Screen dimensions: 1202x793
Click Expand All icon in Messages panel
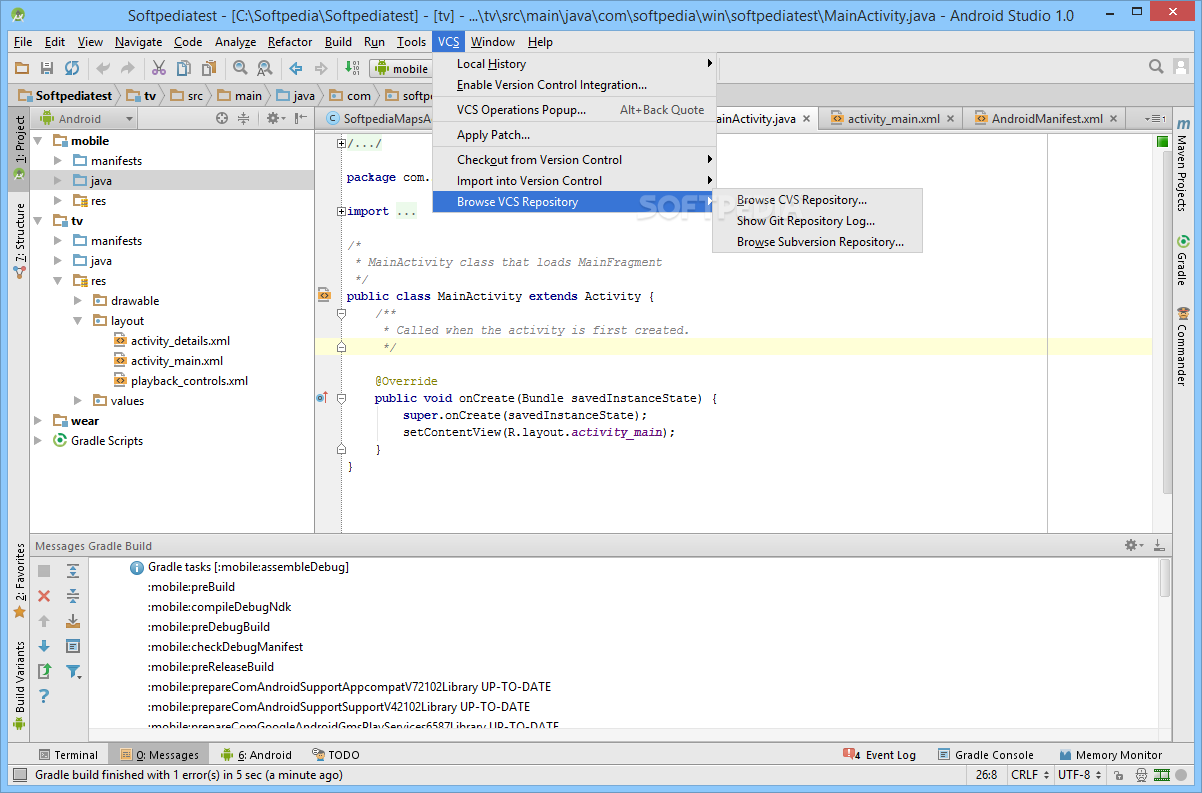(73, 571)
